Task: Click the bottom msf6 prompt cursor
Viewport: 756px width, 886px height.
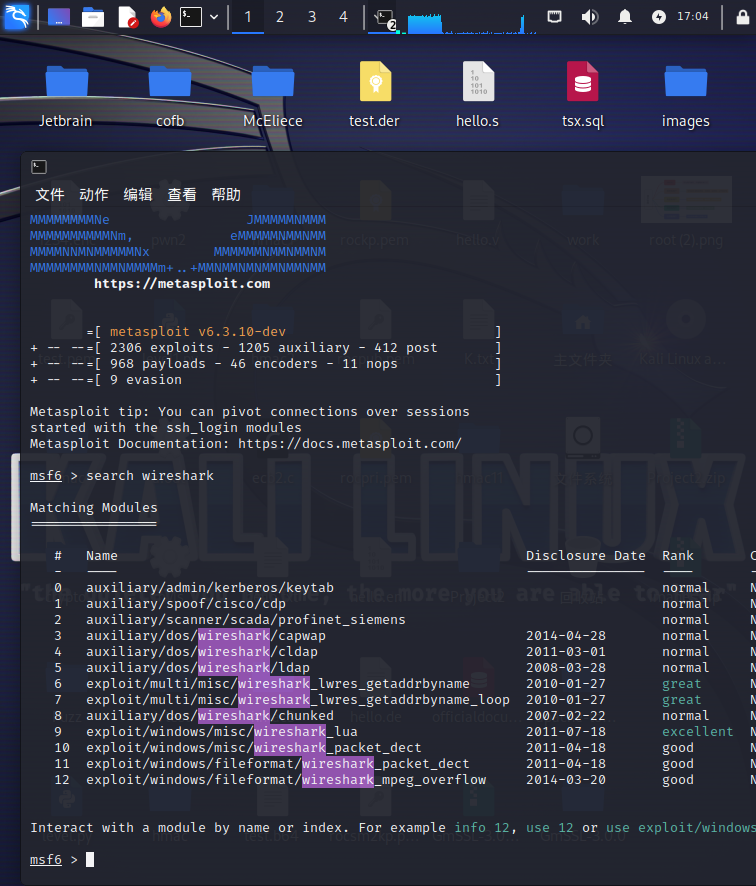Action: coord(90,859)
